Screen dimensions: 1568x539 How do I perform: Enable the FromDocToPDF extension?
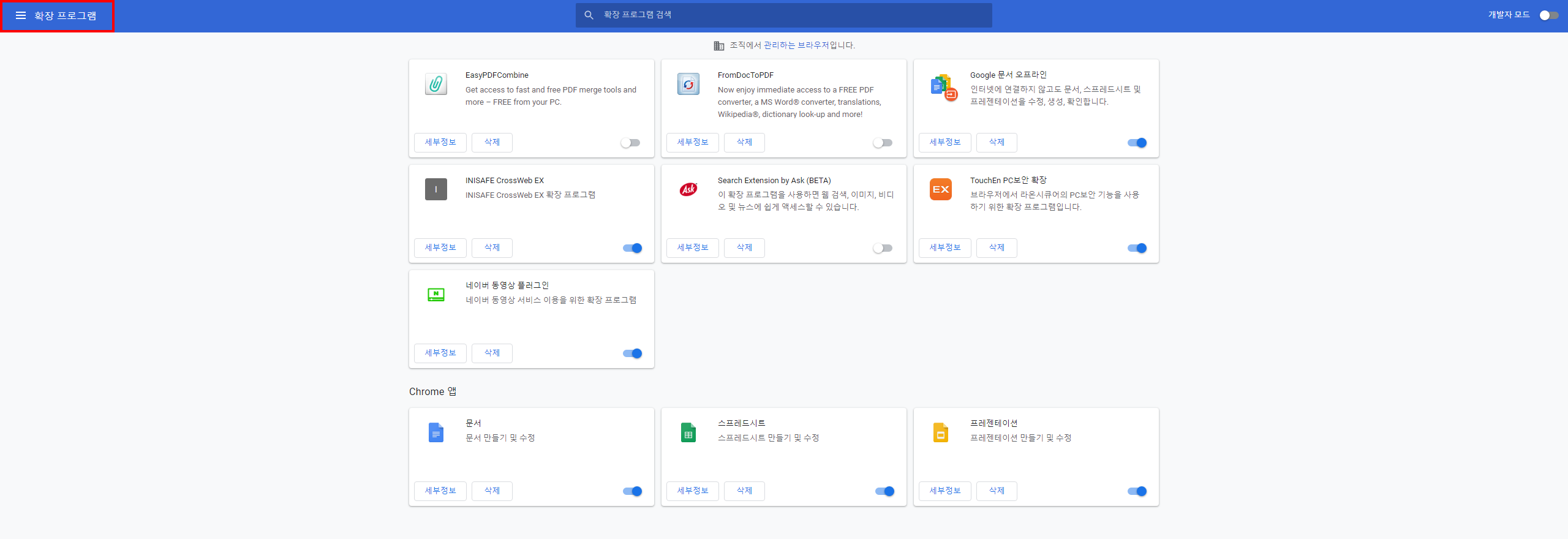pyautogui.click(x=883, y=143)
